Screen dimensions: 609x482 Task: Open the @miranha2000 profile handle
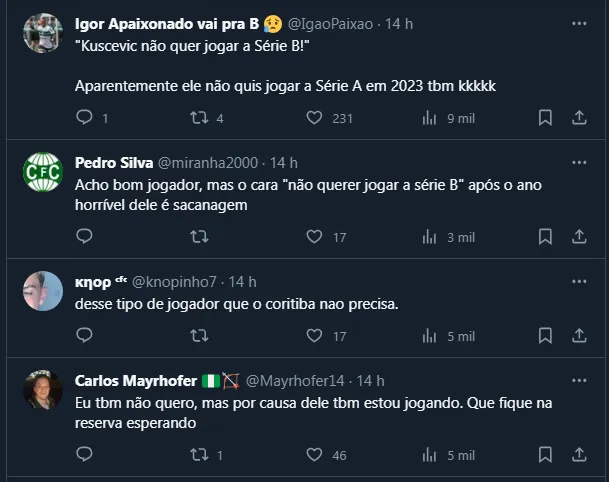(x=209, y=162)
